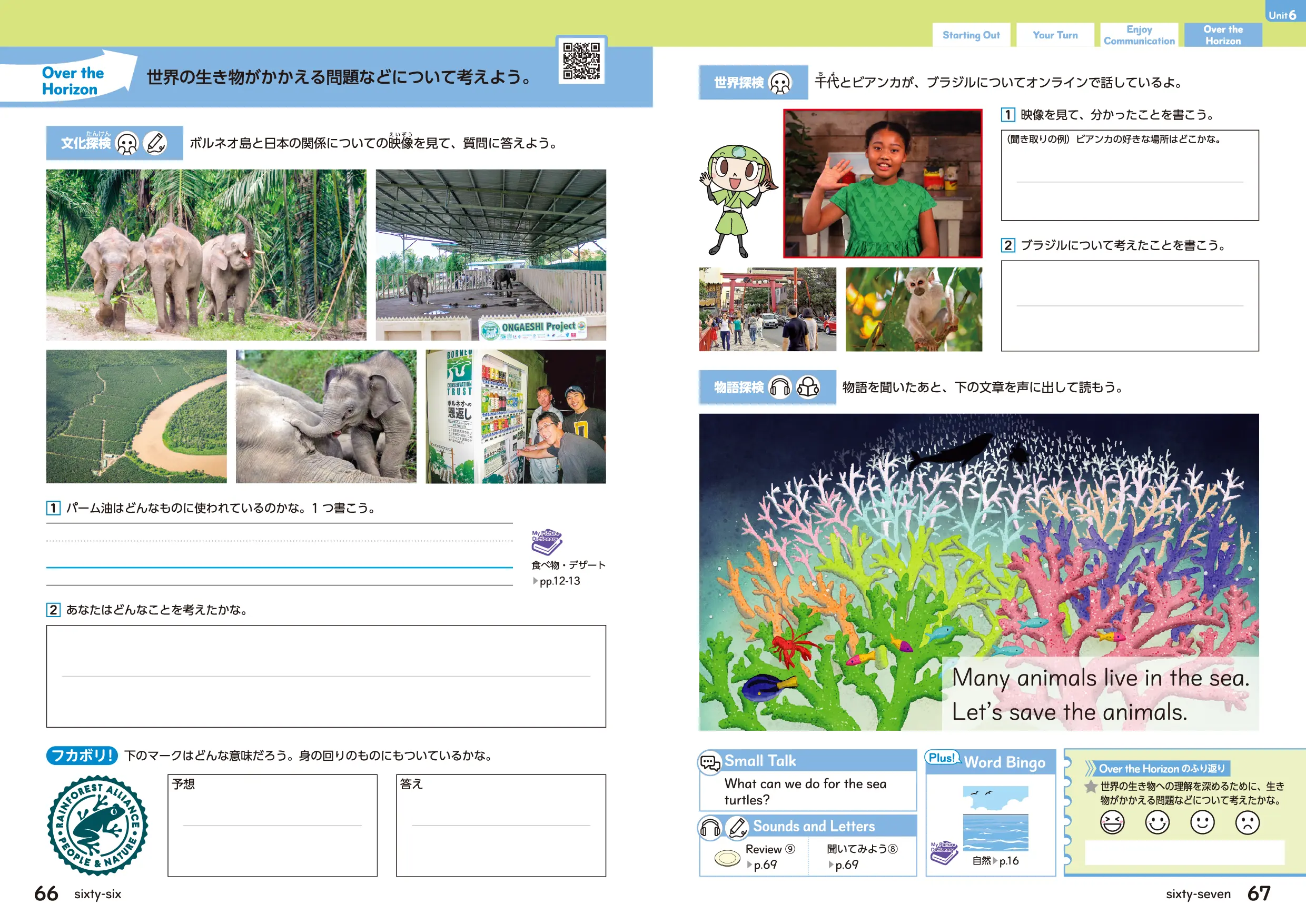Click the Bianca video thumbnail
Viewport: 1306px width, 924px height.
coord(883,183)
